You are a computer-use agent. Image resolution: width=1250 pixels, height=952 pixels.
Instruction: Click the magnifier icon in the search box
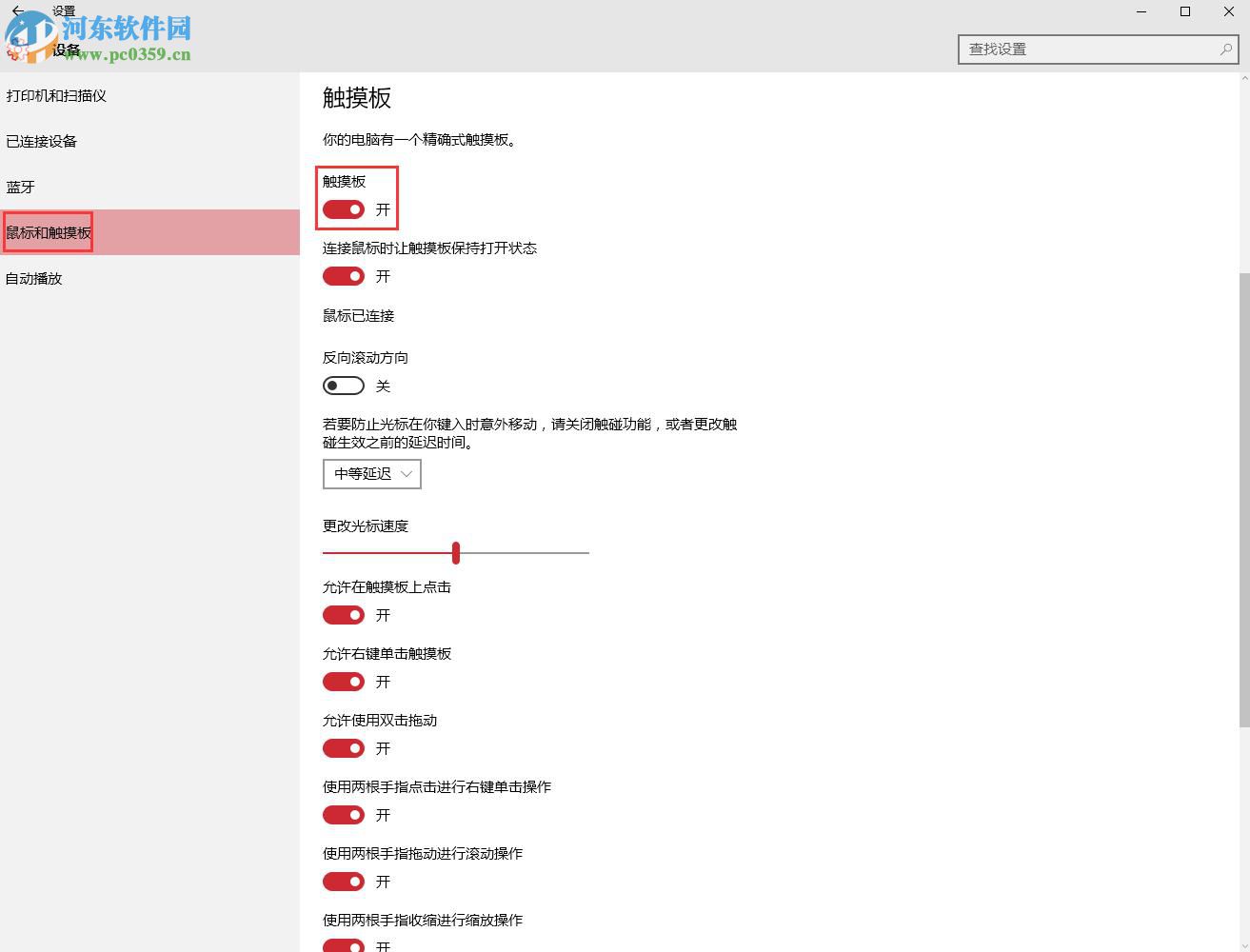1226,49
